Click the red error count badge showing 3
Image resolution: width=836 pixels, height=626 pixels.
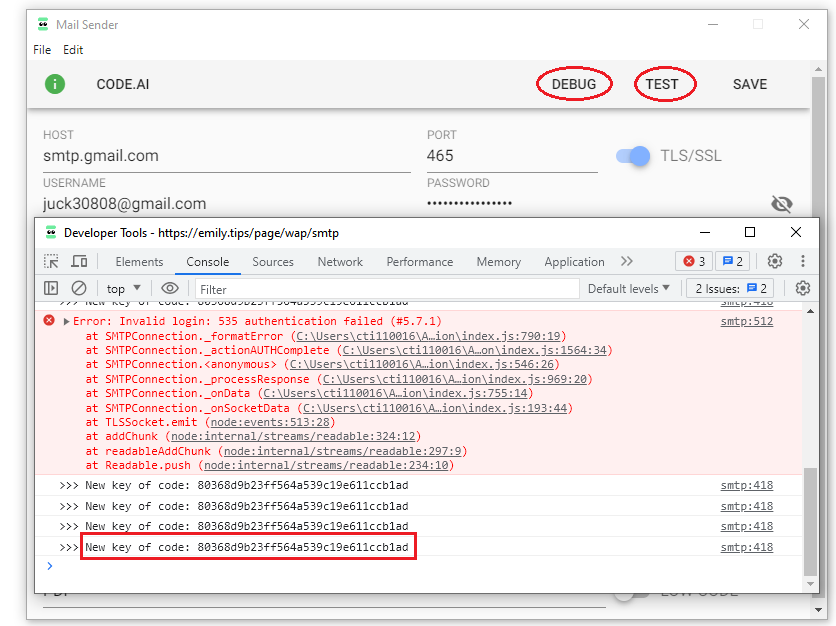(x=694, y=261)
